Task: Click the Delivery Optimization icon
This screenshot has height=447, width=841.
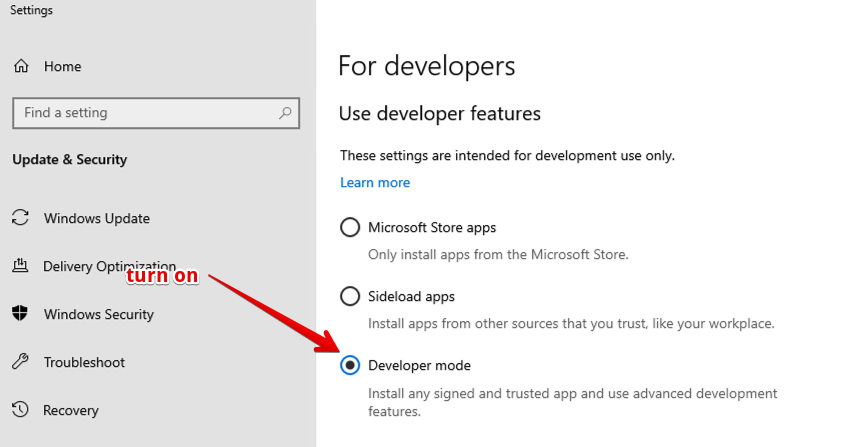Action: (20, 266)
